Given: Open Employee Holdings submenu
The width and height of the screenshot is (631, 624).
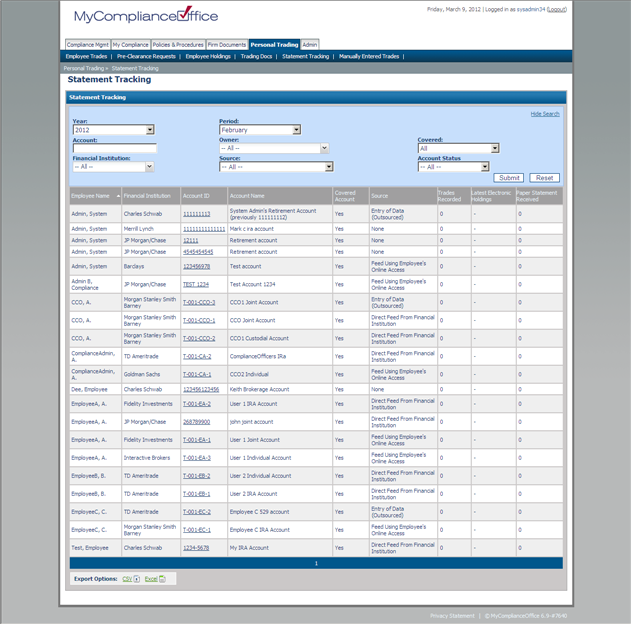Looking at the screenshot, I should point(208,56).
